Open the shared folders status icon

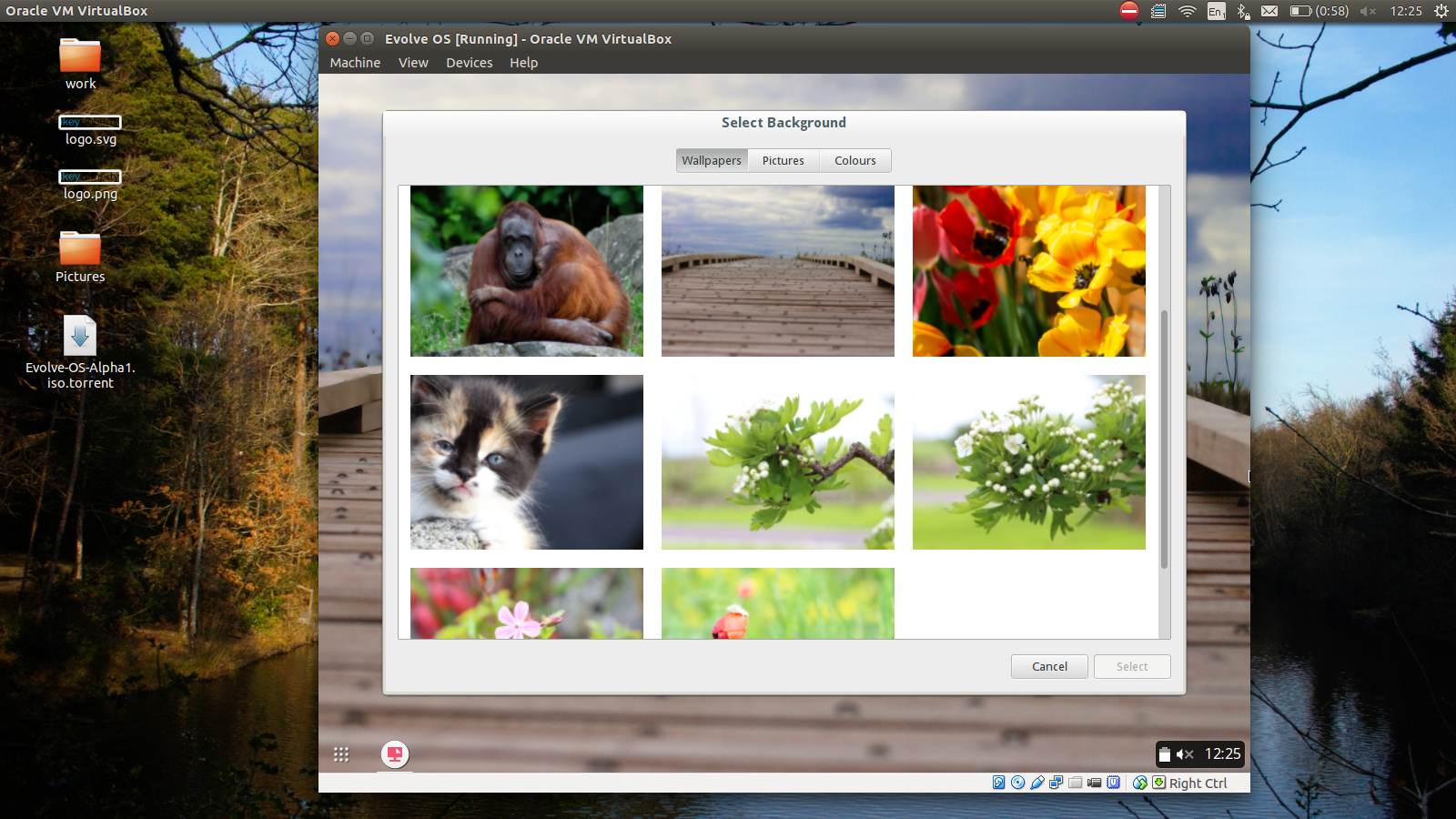1075,783
